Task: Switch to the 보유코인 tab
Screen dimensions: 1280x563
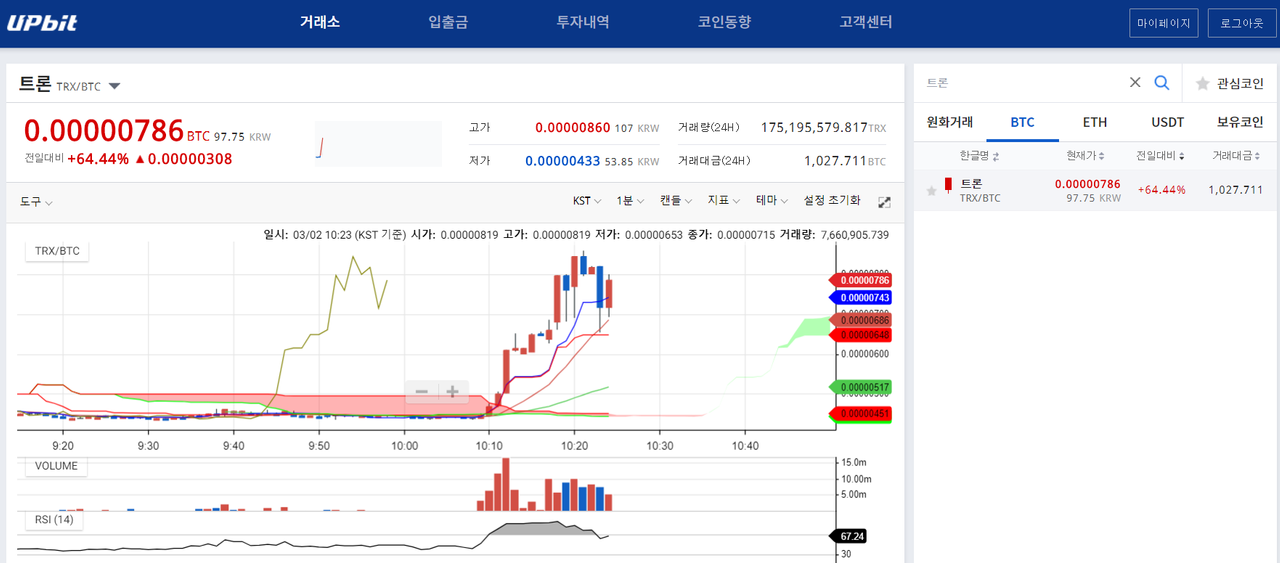Action: 1240,122
